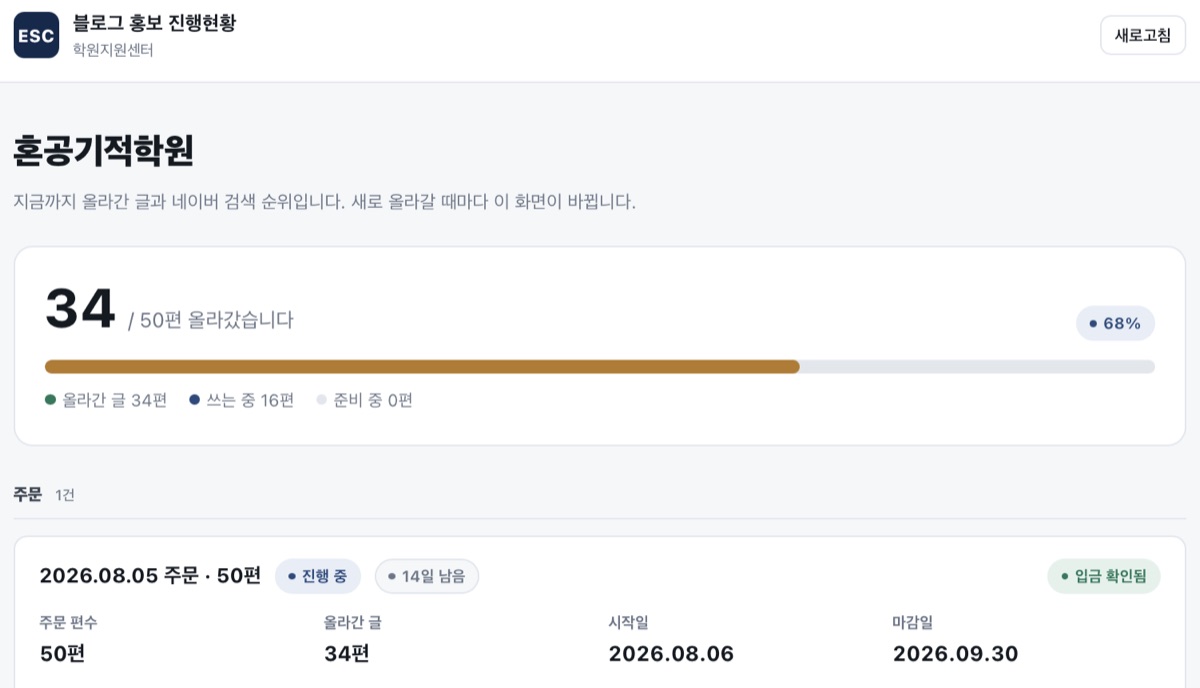Click the 입금 확인됨 payment badge
Image resolution: width=1200 pixels, height=688 pixels.
(1104, 576)
